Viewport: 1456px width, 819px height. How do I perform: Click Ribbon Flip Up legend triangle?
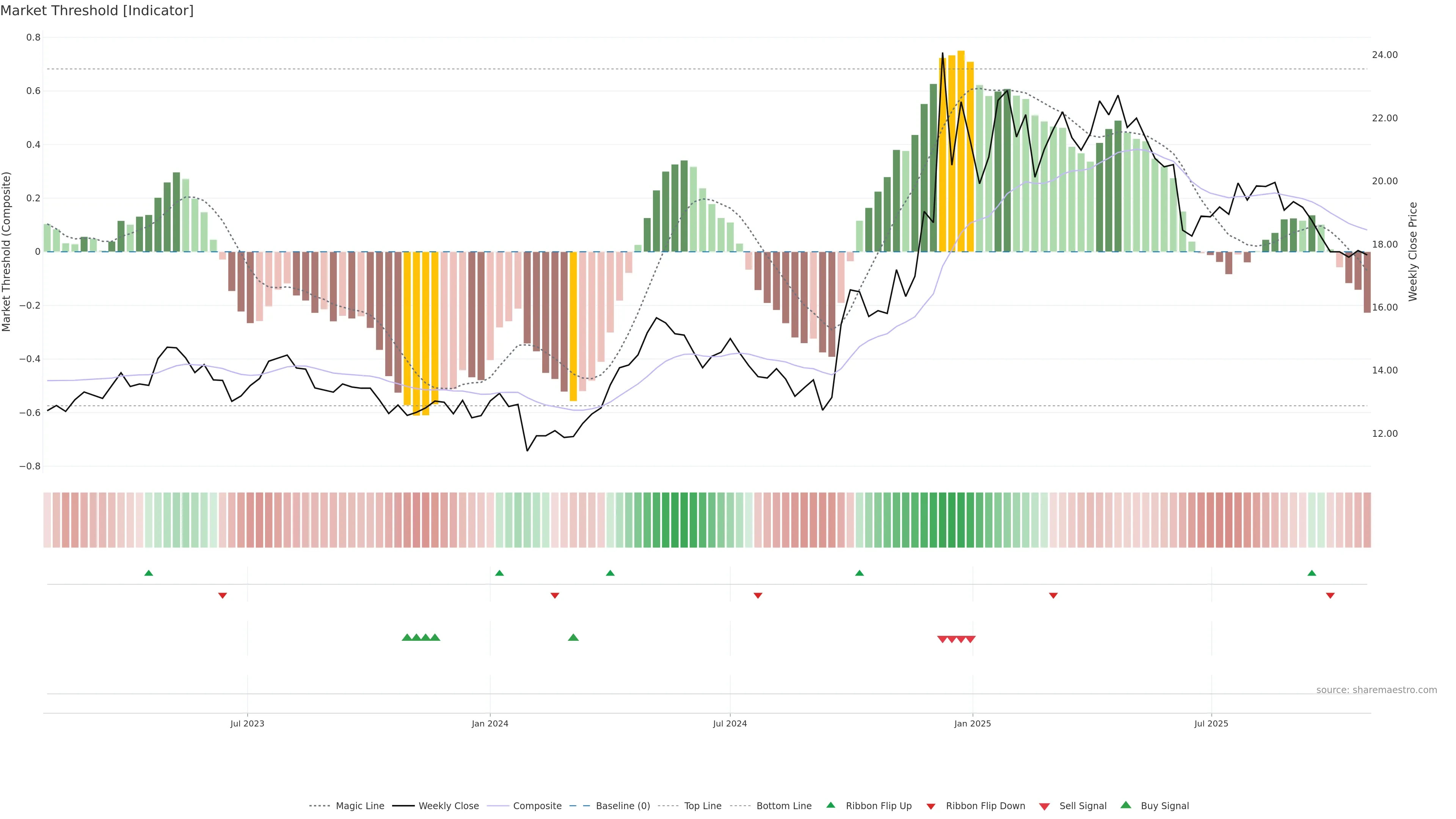[830, 805]
